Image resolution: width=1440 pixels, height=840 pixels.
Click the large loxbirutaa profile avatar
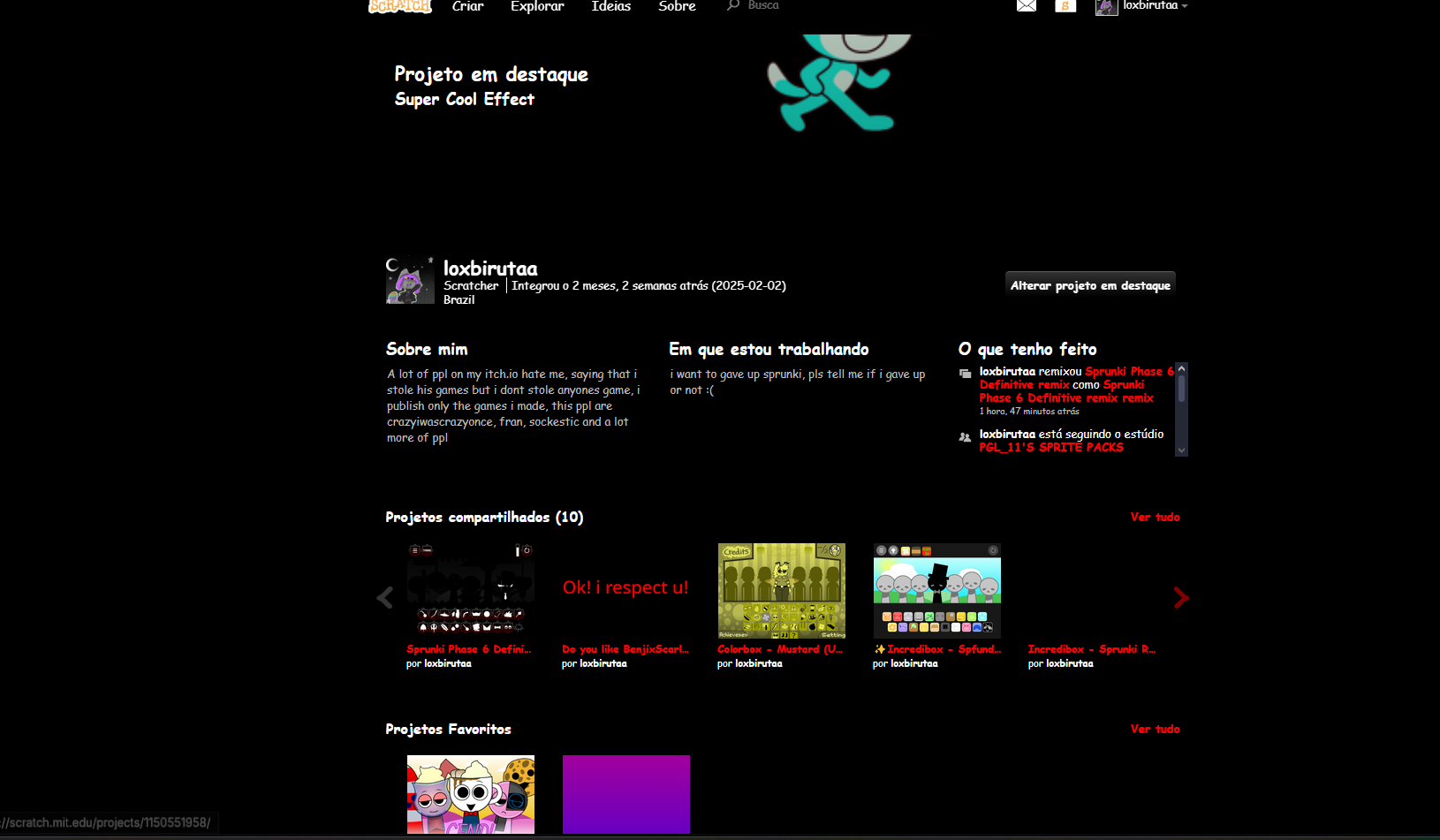click(410, 280)
